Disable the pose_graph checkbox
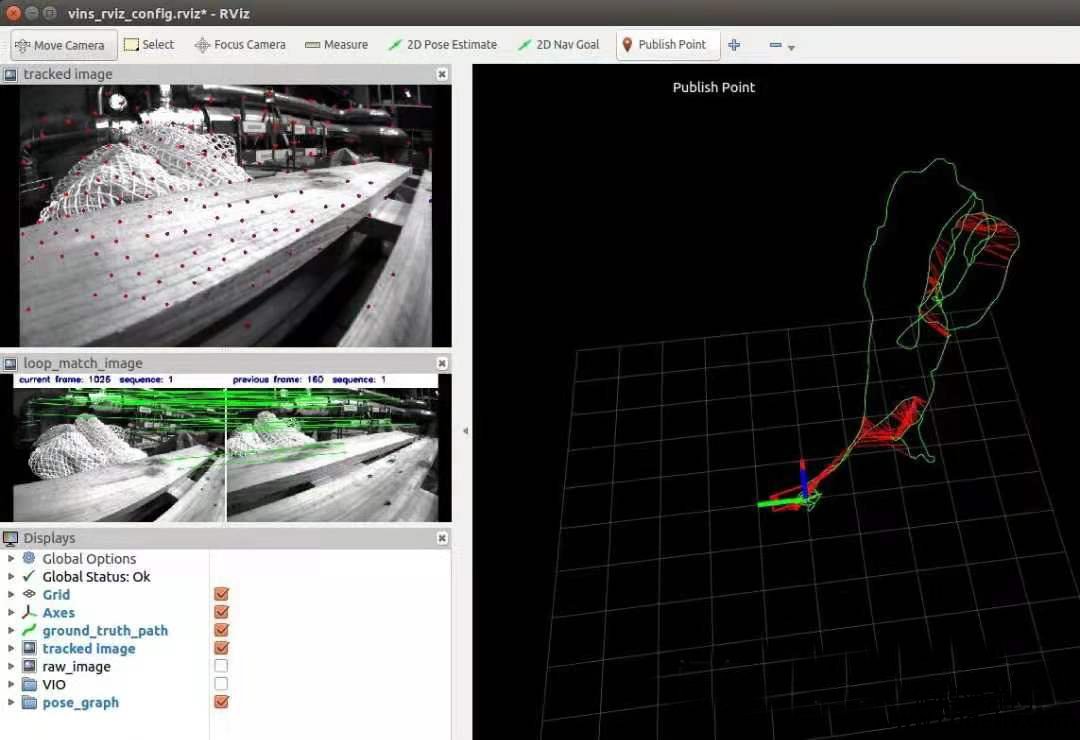Viewport: 1080px width, 740px height. coord(222,702)
